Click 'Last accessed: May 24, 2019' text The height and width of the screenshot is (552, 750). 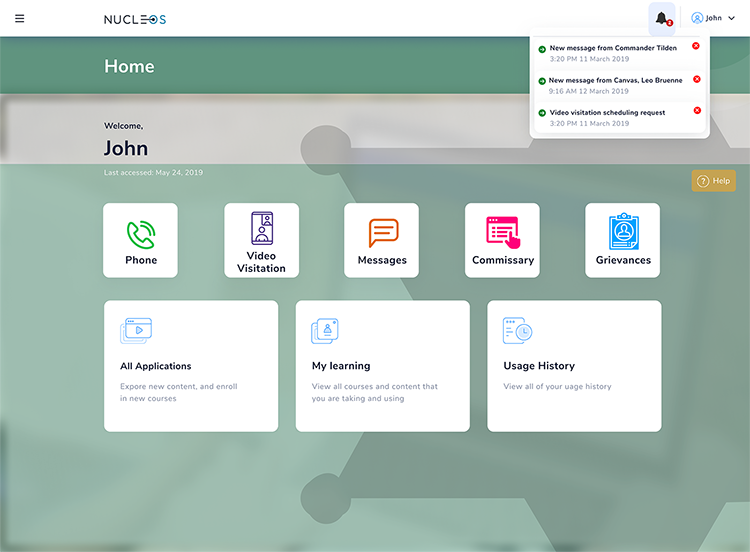click(x=154, y=173)
